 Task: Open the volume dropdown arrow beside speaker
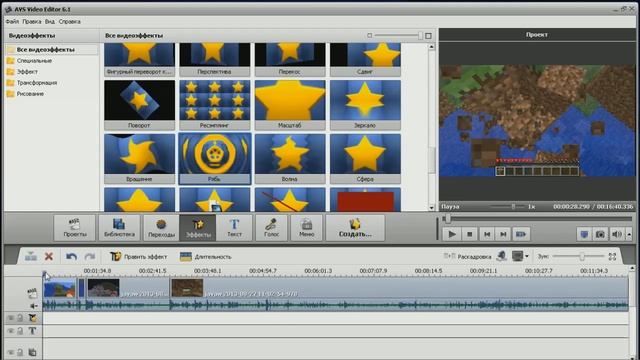[x=629, y=234]
